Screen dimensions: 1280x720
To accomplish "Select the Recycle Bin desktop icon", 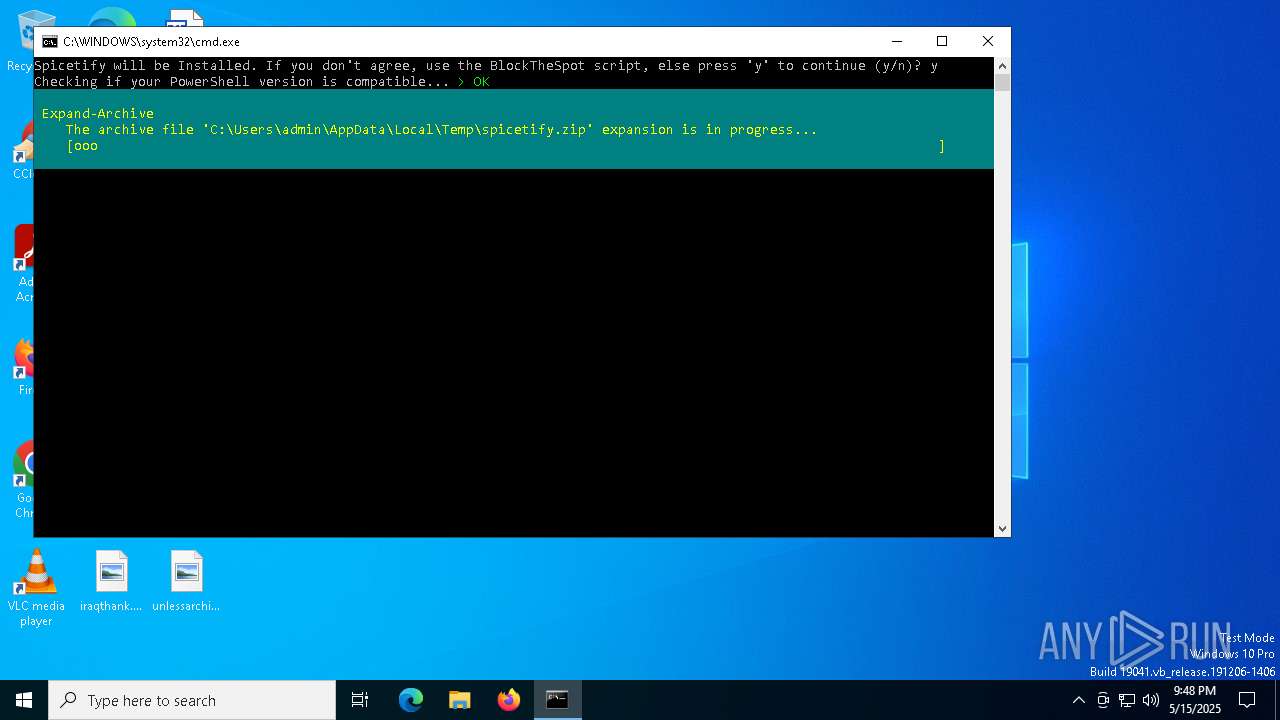I will (22, 40).
